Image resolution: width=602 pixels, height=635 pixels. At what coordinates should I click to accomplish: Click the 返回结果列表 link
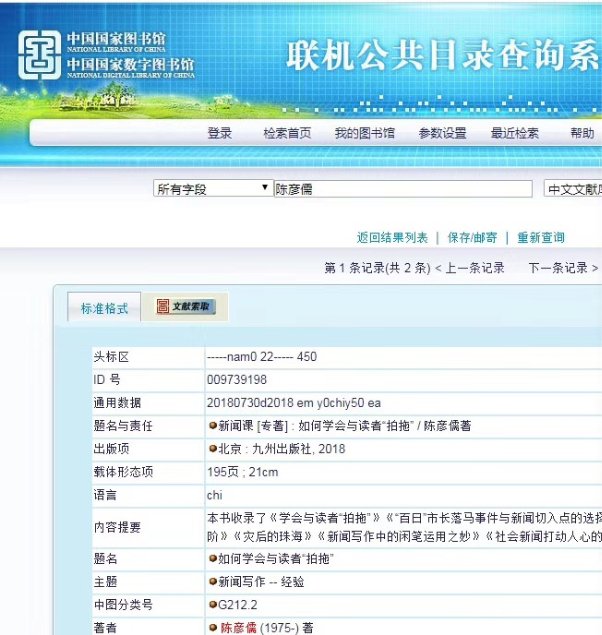coord(392,238)
